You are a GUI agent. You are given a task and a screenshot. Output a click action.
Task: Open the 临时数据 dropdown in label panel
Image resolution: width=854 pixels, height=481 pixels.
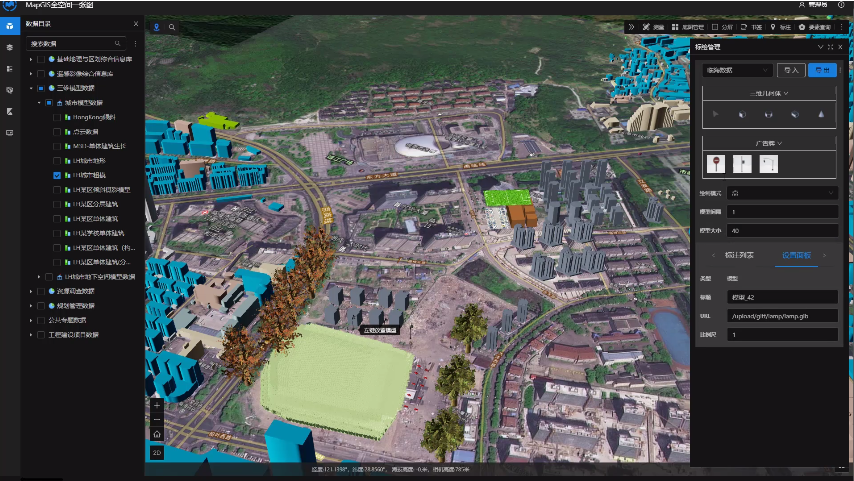[x=737, y=70]
